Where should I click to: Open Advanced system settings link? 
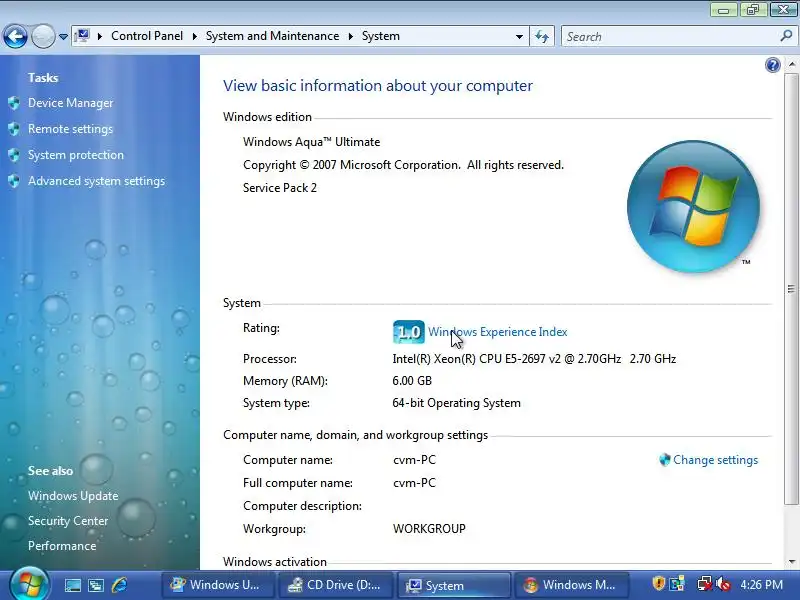tap(96, 181)
